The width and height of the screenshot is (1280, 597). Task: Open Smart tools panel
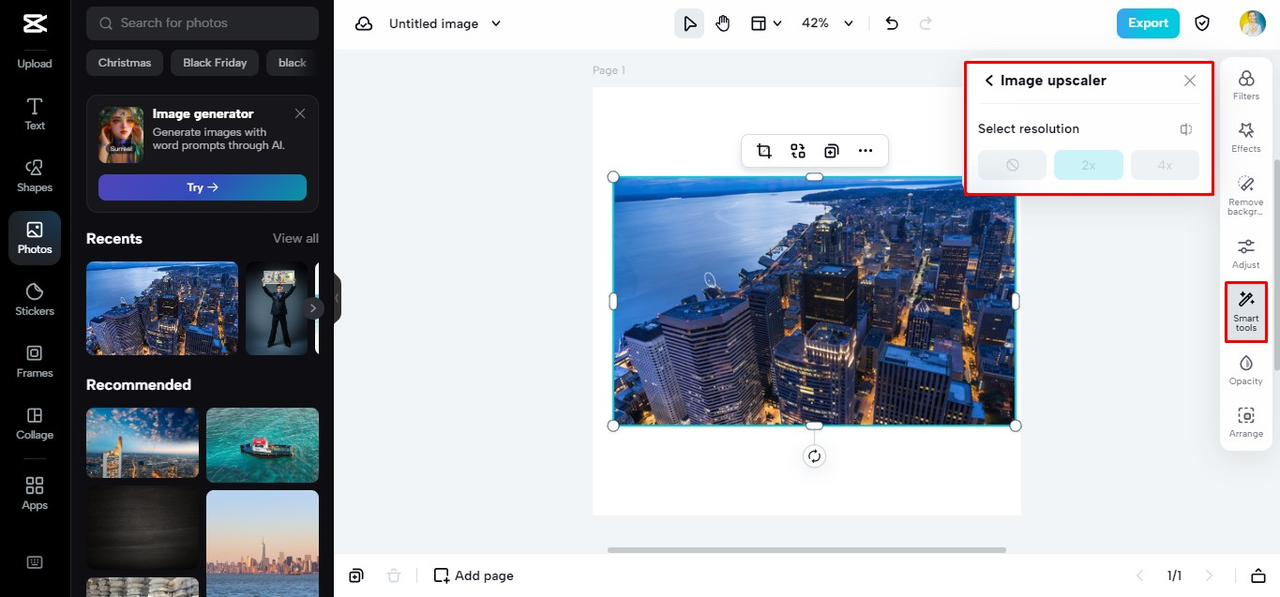click(x=1246, y=311)
